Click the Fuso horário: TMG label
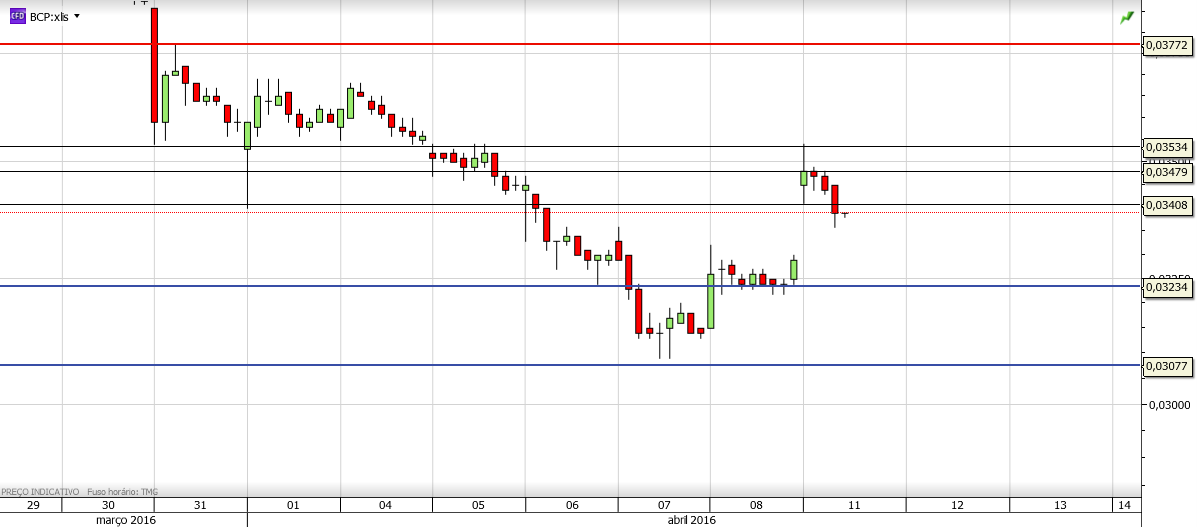Image resolution: width=1197 pixels, height=527 pixels. 122,492
